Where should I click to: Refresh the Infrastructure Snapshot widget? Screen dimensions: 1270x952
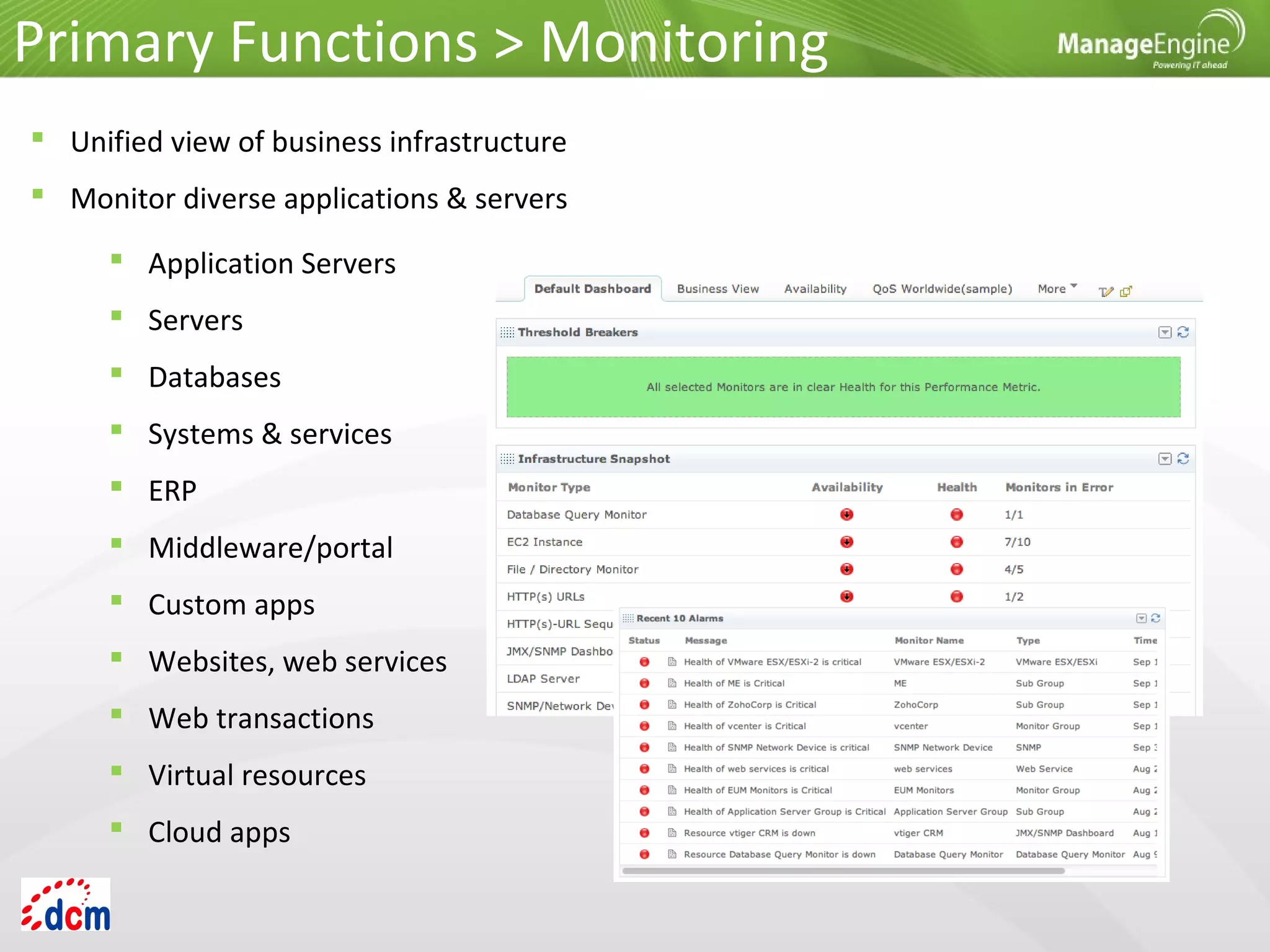(1183, 459)
